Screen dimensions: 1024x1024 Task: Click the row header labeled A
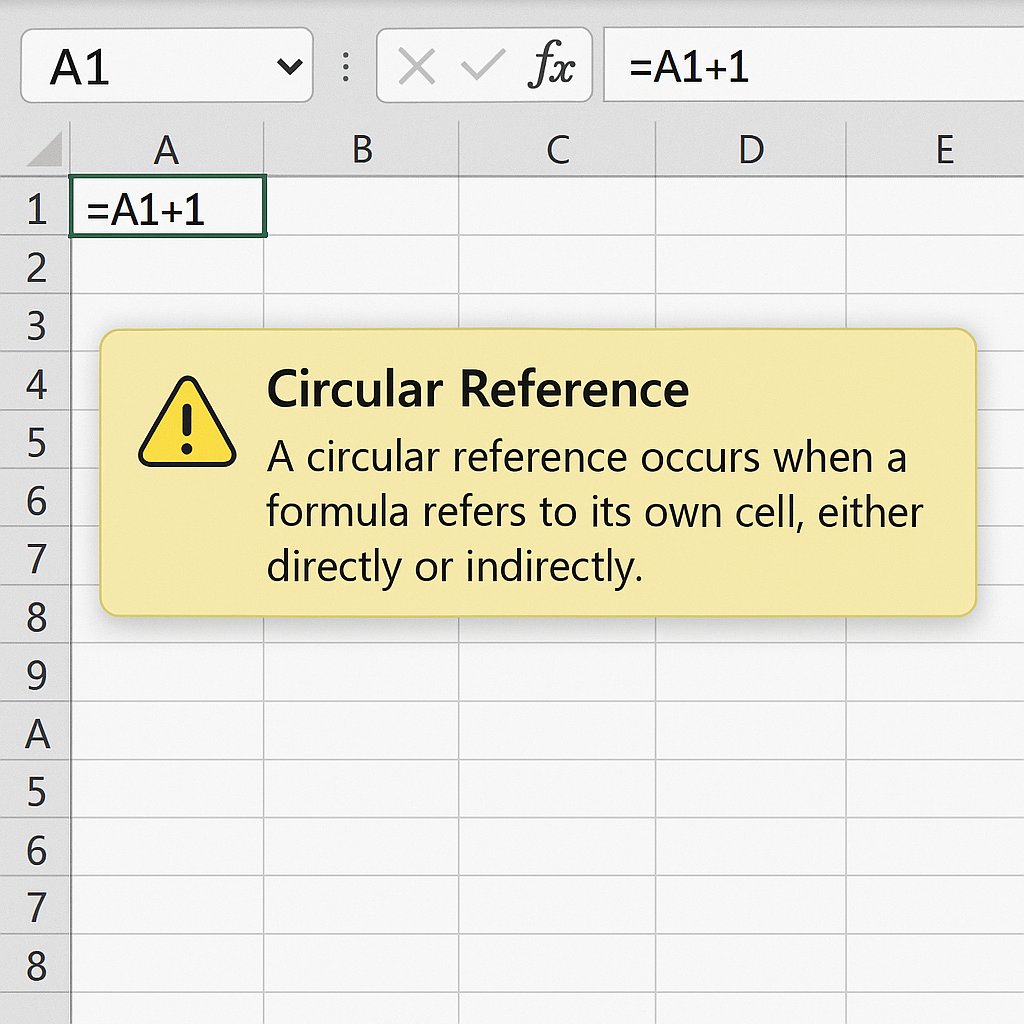[36, 734]
